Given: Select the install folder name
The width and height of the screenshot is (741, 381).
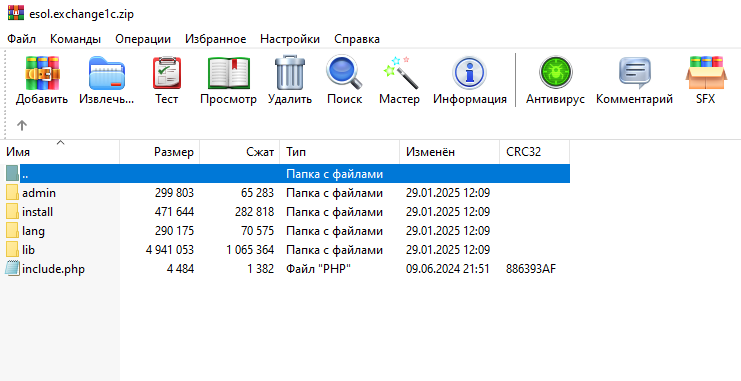Looking at the screenshot, I should pos(37,212).
